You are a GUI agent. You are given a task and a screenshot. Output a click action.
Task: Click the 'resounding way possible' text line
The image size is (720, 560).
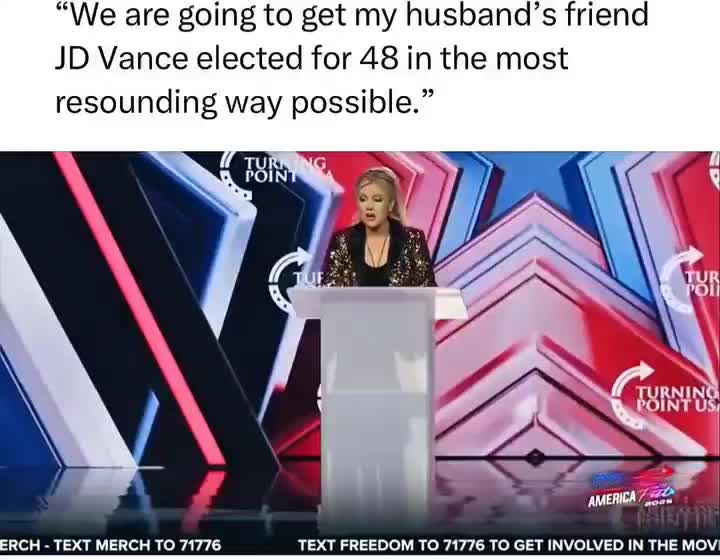pyautogui.click(x=244, y=102)
